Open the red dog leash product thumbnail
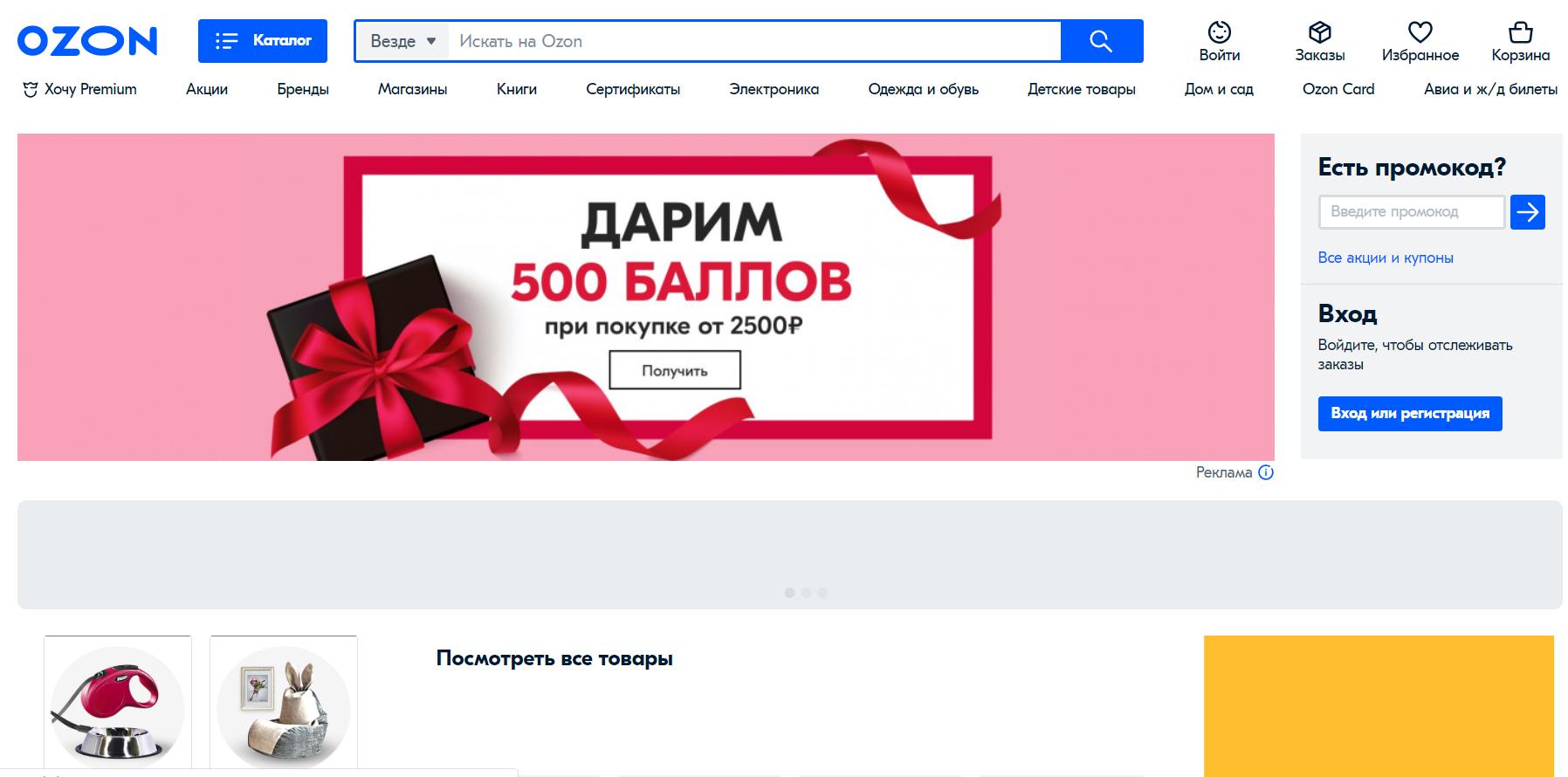1568x777 pixels. [x=118, y=704]
